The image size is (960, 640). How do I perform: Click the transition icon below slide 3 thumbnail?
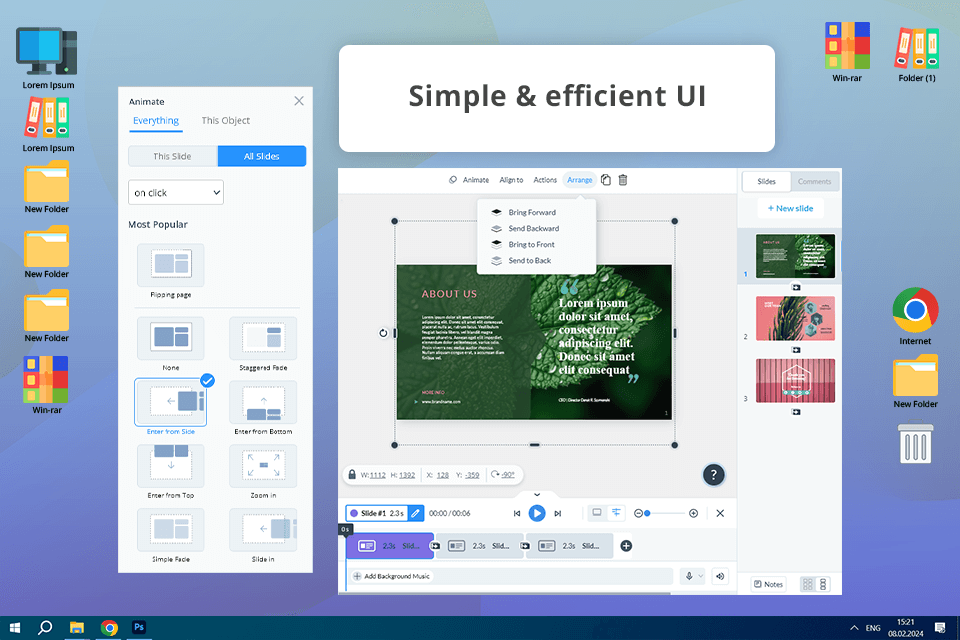pos(796,412)
